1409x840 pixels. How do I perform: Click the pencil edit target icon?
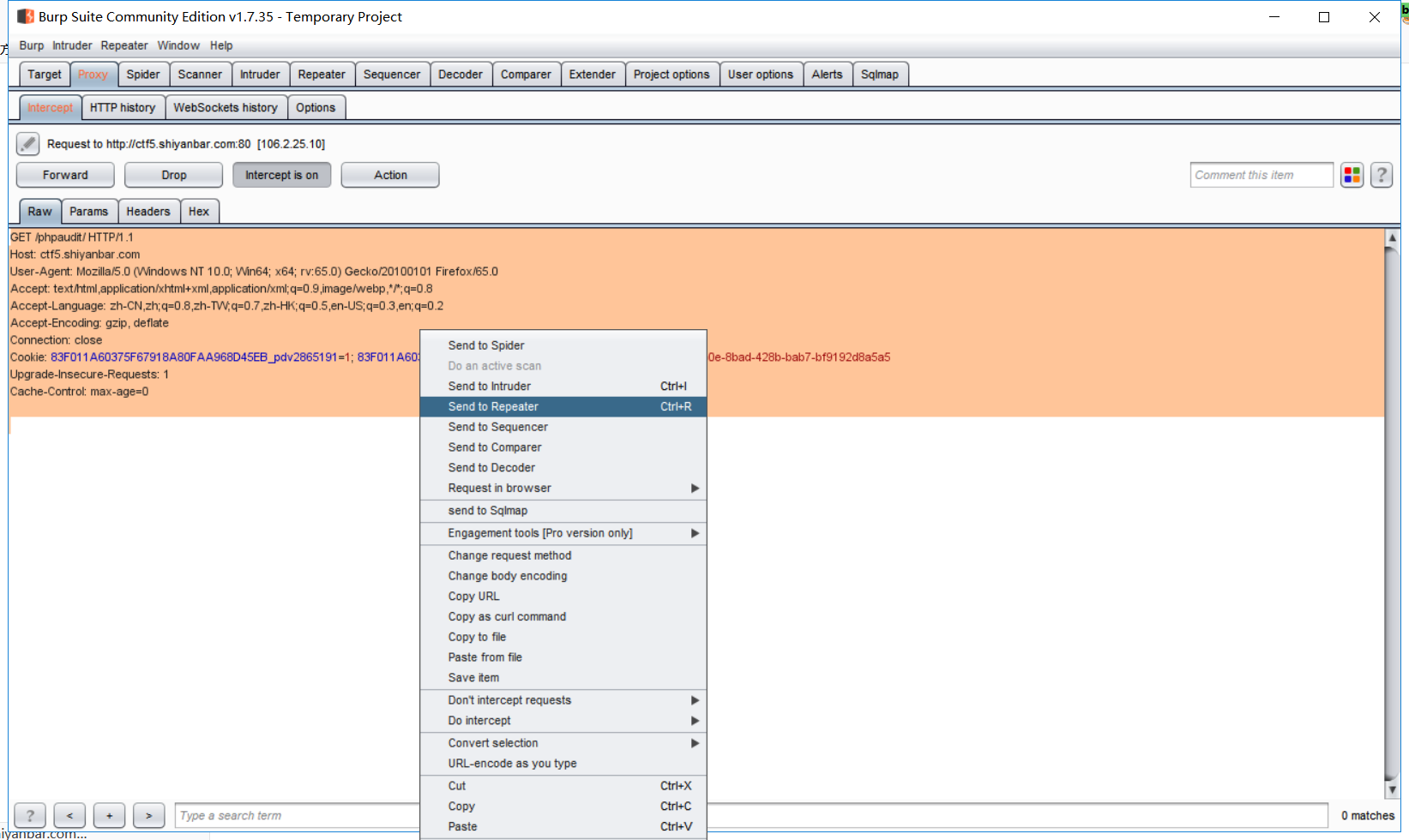click(x=27, y=144)
